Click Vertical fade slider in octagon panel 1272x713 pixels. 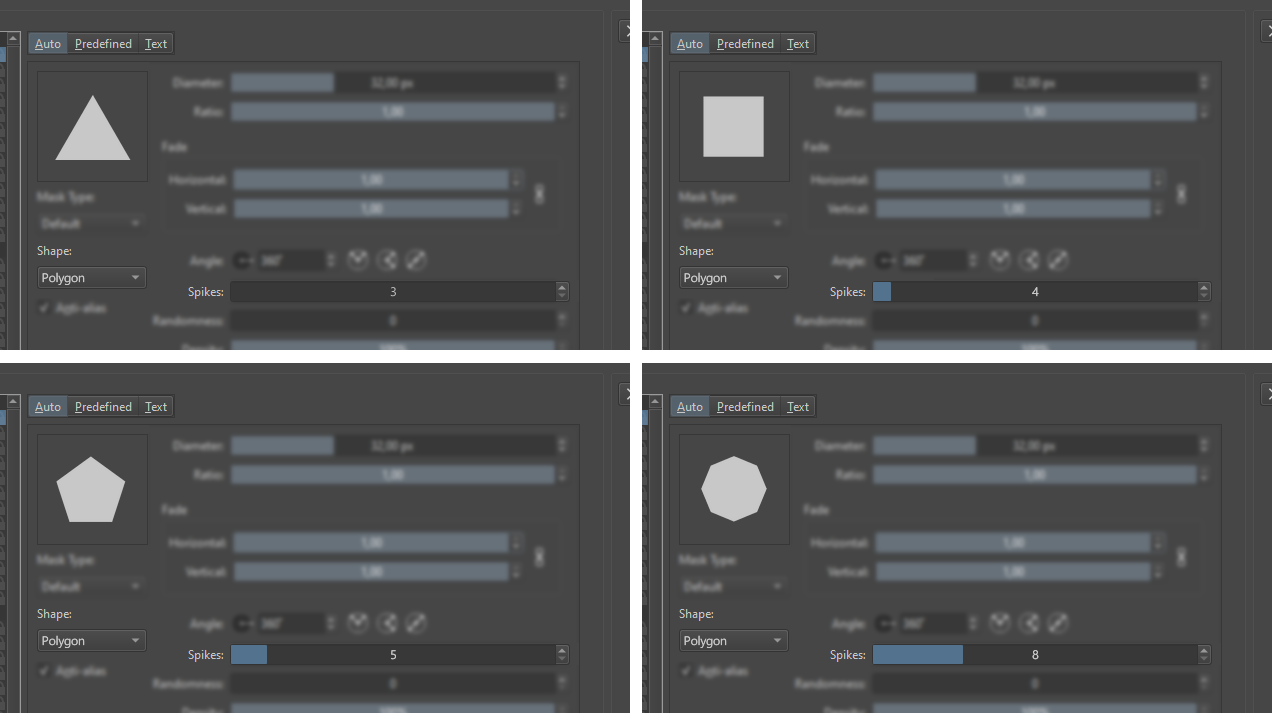(x=1013, y=572)
